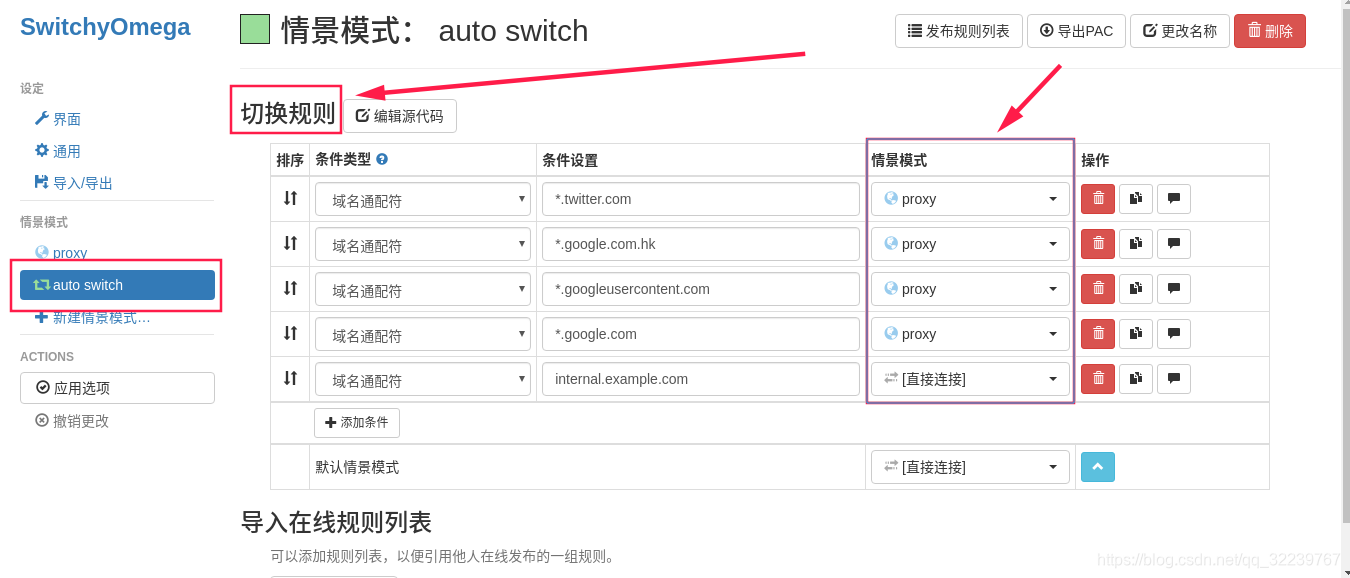Click 导出PAC button
This screenshot has width=1350, height=578.
[1076, 31]
